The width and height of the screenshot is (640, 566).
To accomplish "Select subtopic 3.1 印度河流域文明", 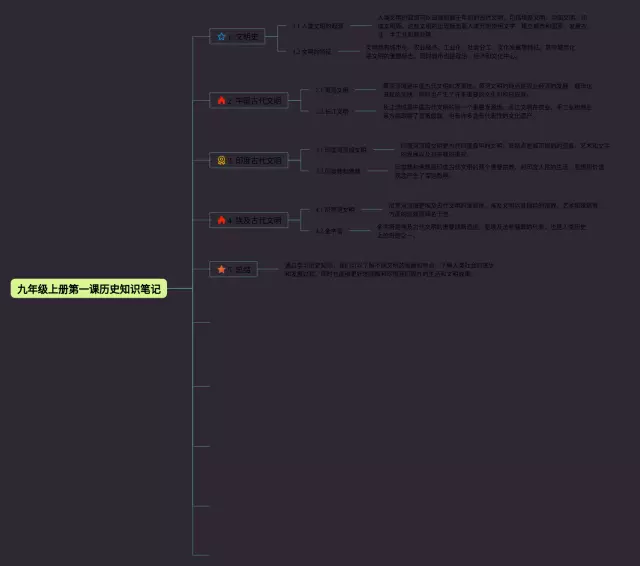I will (341, 150).
